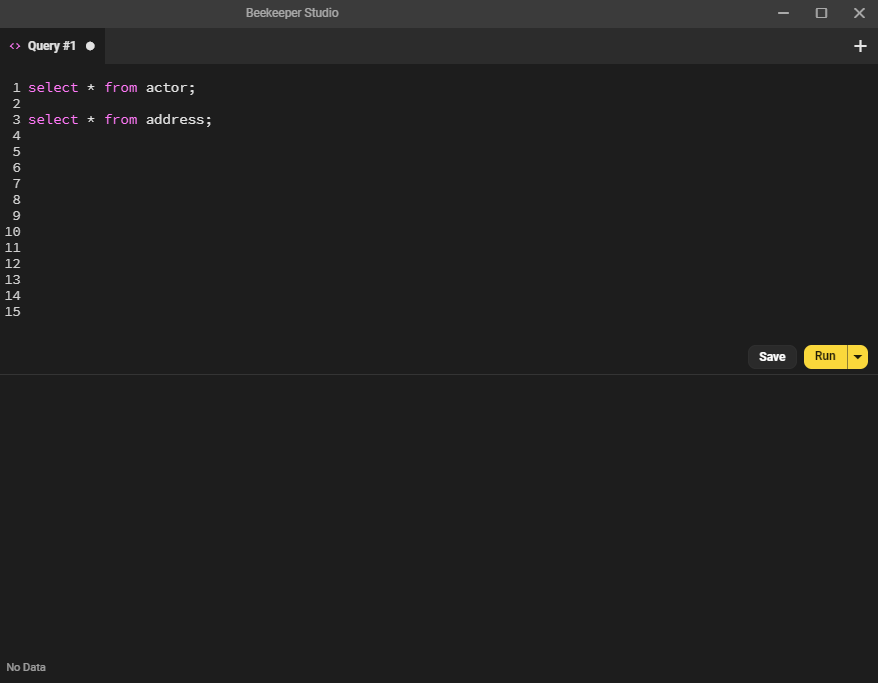Maximize the Beekeeper Studio window
This screenshot has height=683, width=878.
821,13
